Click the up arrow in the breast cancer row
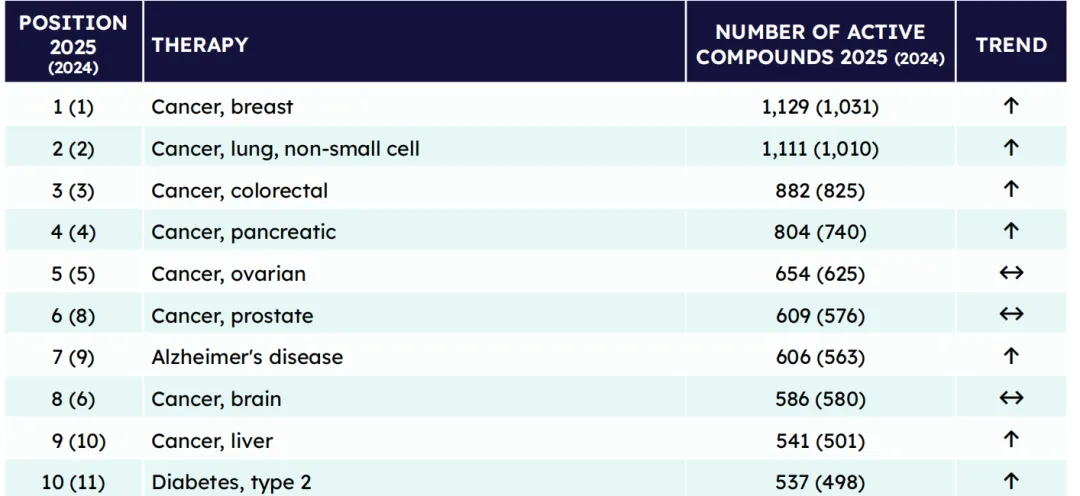 [1011, 106]
